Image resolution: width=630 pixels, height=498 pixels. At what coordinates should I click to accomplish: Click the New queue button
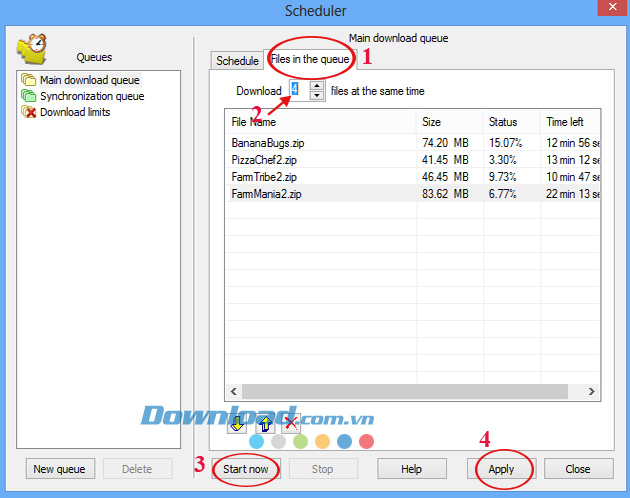60,469
